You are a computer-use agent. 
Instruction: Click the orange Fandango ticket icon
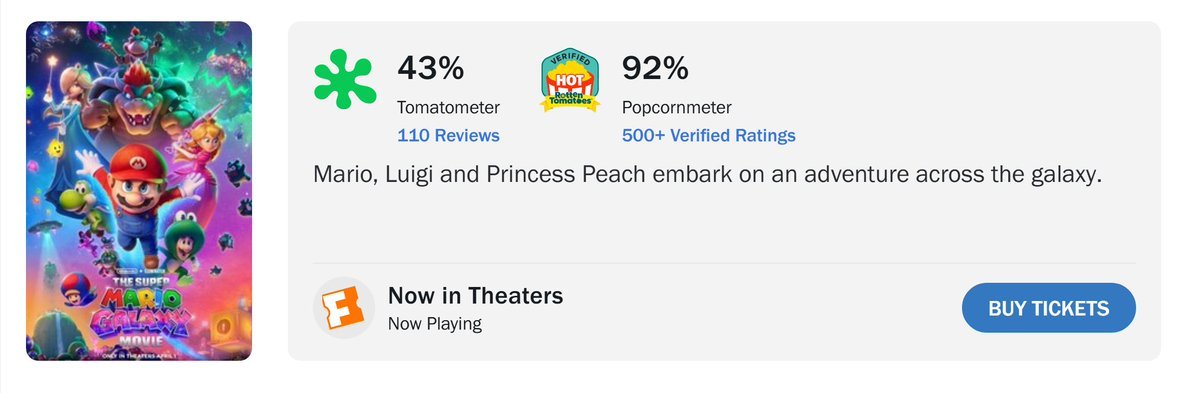pos(344,307)
